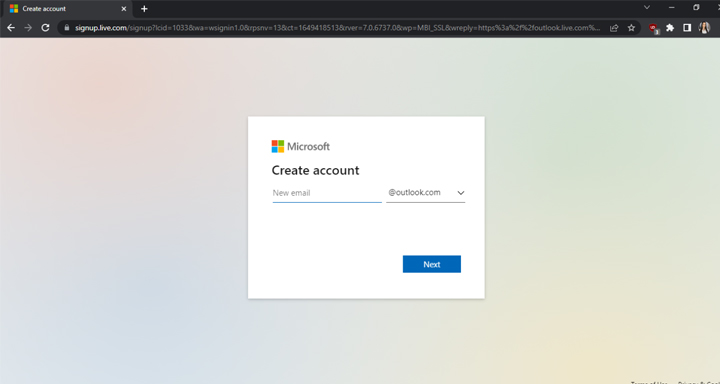Open the Extensions puzzle piece menu
This screenshot has height=384, width=720.
coord(670,28)
